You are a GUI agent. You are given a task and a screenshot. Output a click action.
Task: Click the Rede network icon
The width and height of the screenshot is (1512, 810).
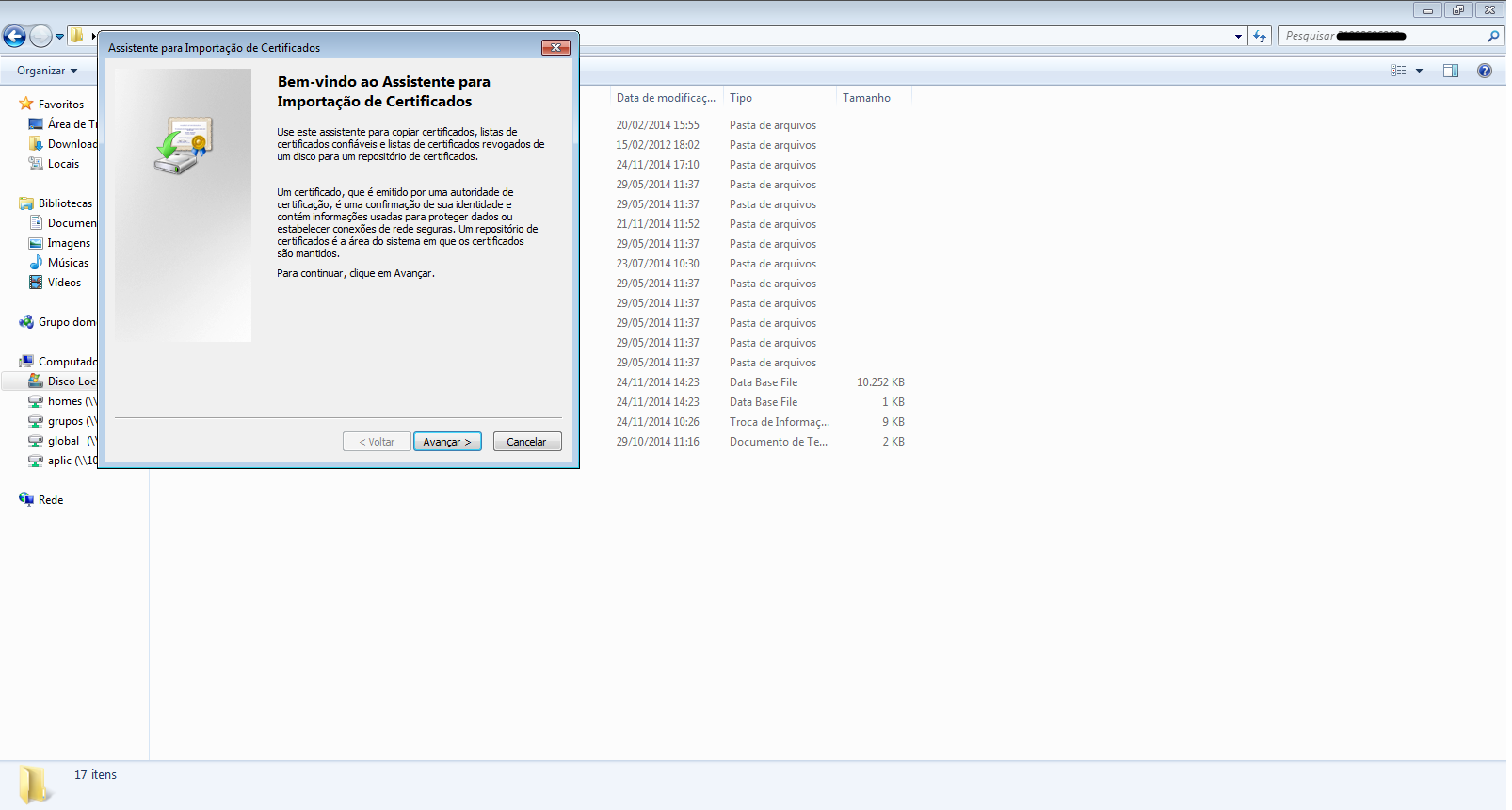click(26, 499)
